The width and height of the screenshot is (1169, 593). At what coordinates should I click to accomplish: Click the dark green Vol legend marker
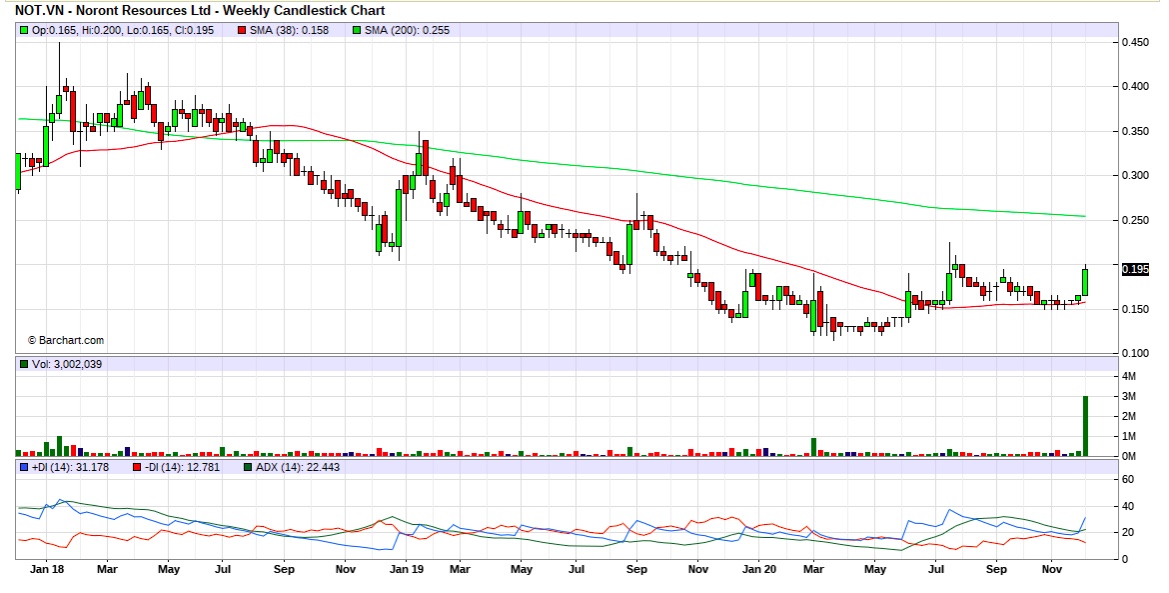tap(25, 365)
